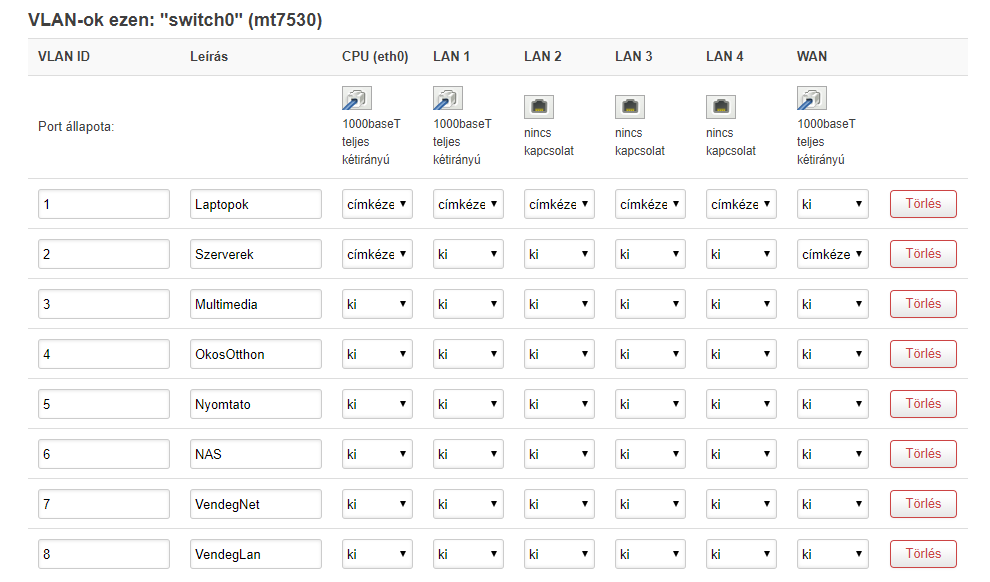
Task: Delete the VendegLan VLAN with Törlés
Action: tap(923, 554)
